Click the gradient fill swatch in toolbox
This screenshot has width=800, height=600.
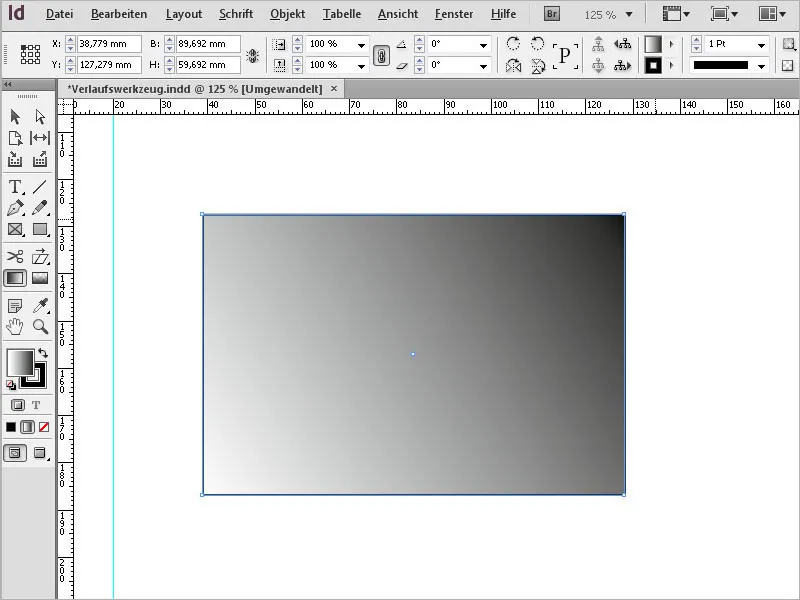coord(20,363)
